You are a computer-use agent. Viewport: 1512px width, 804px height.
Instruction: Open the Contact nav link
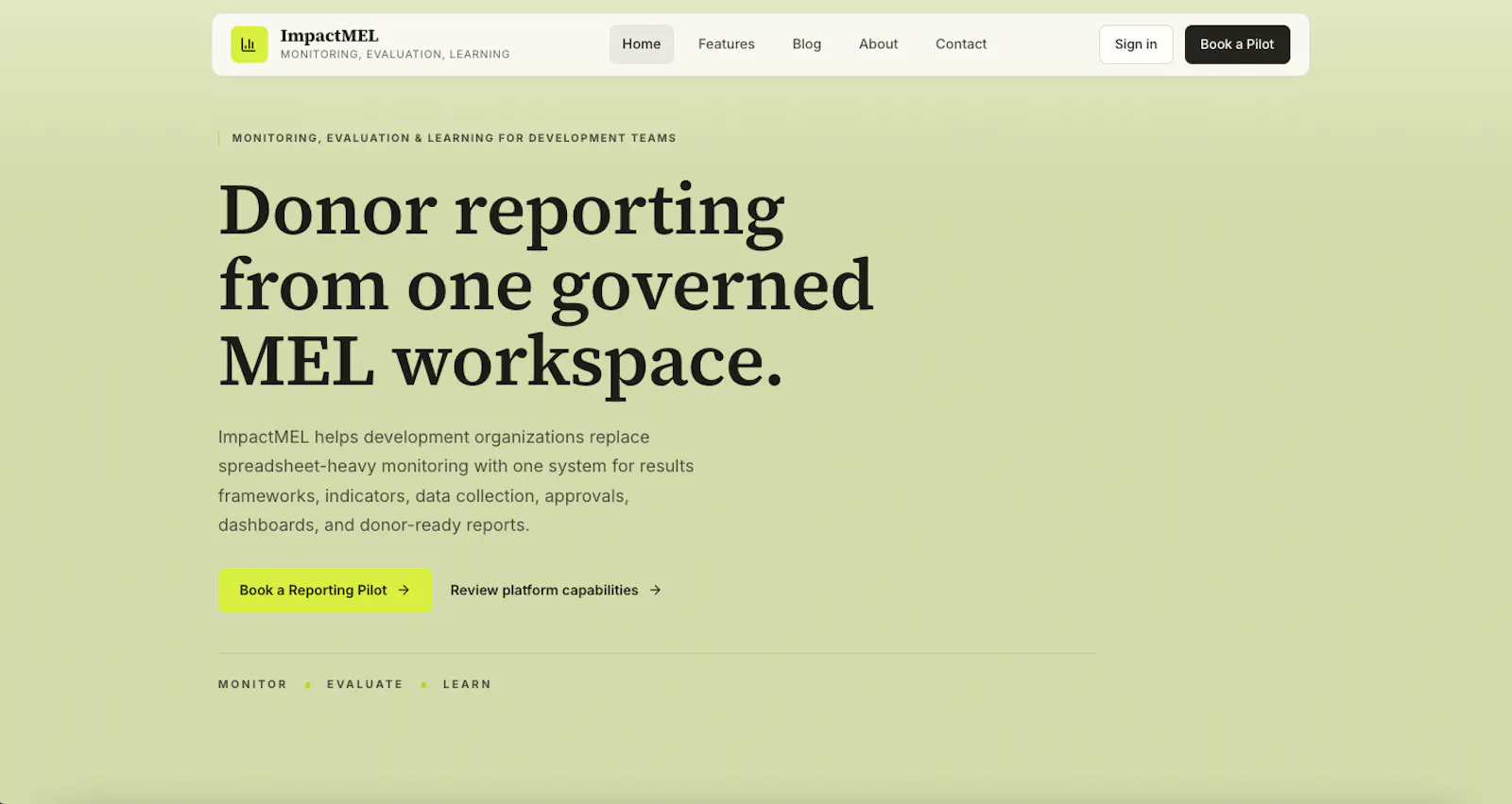click(961, 44)
